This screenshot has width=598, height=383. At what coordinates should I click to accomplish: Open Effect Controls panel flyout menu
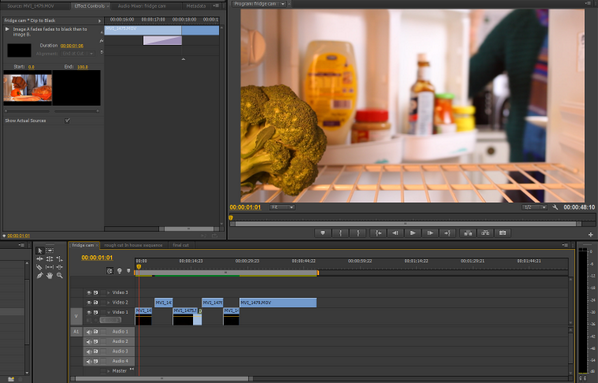(x=216, y=6)
